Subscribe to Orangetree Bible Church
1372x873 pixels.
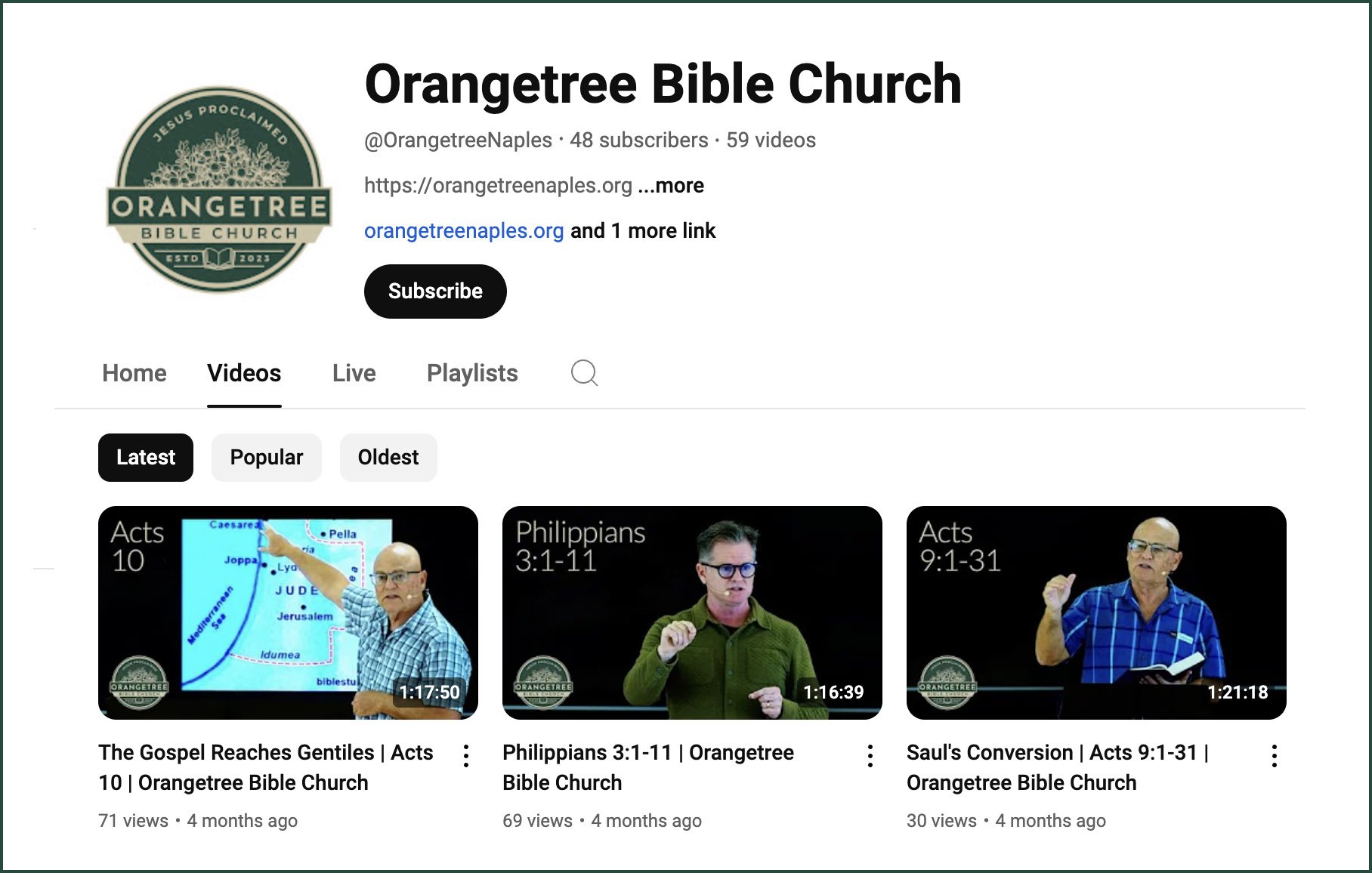click(435, 291)
